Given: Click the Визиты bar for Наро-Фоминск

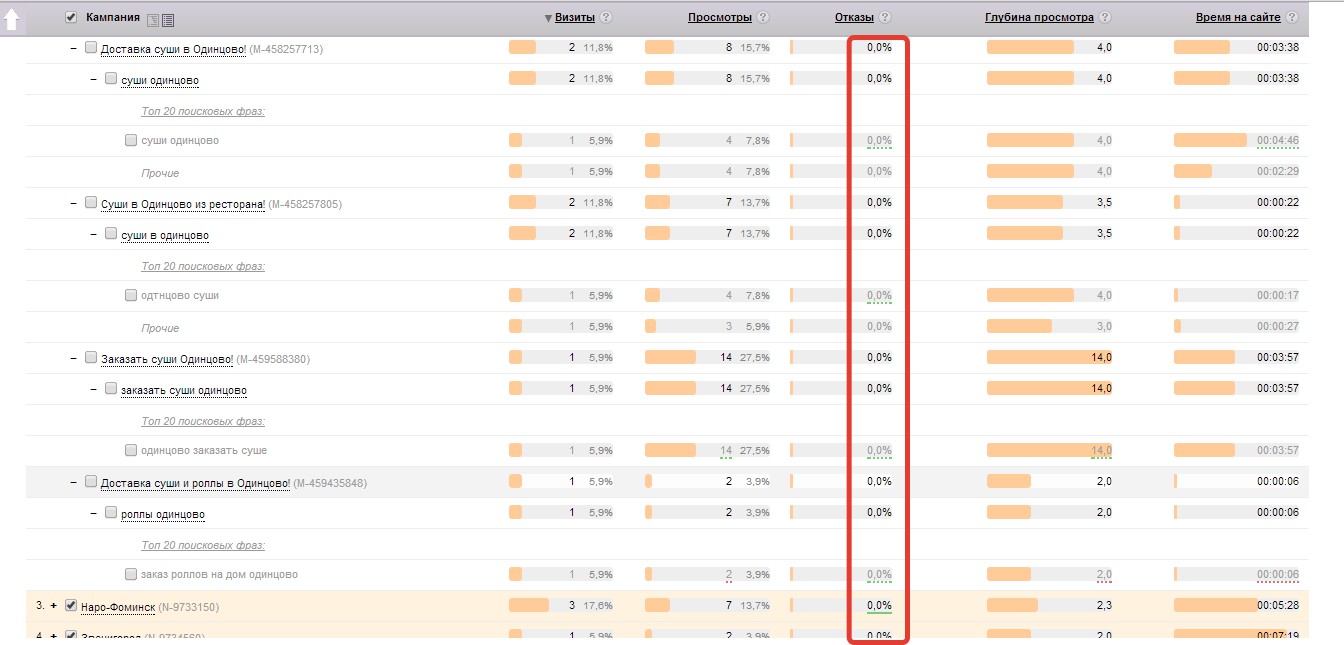Looking at the screenshot, I should (529, 605).
